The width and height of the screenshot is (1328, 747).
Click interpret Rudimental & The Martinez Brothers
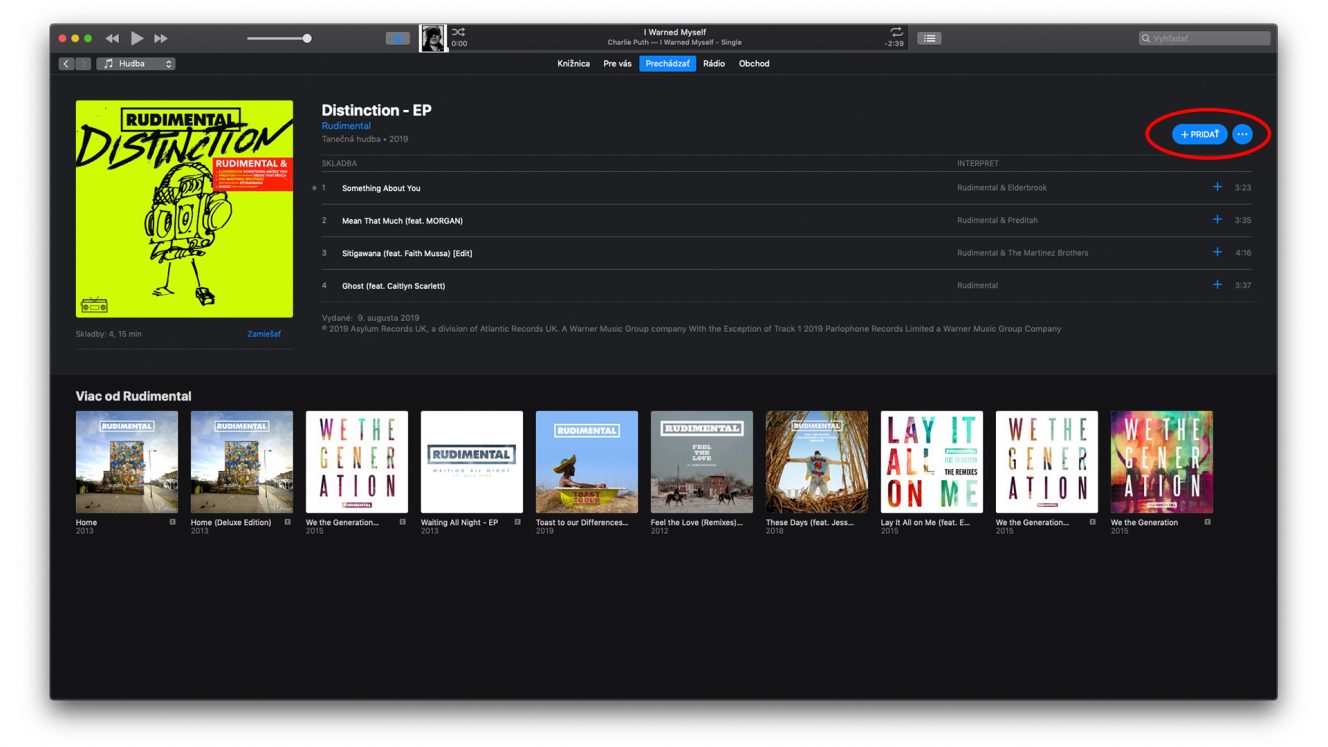pyautogui.click(x=1022, y=253)
